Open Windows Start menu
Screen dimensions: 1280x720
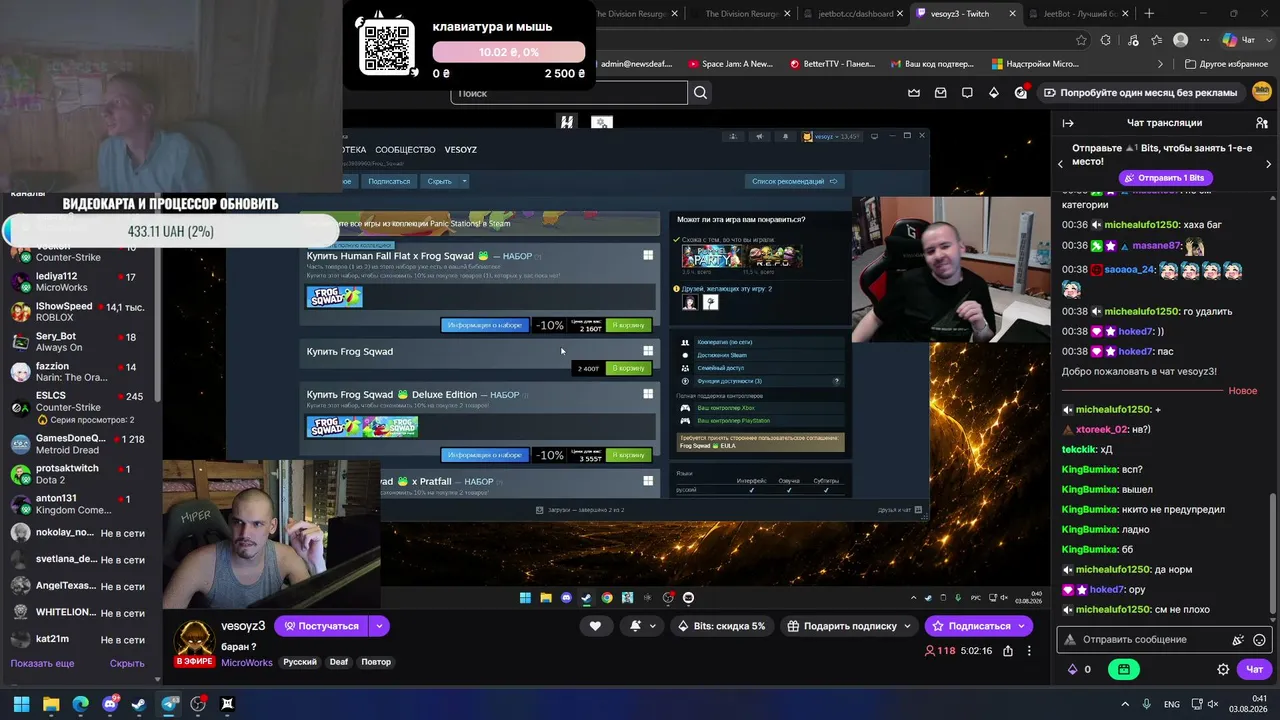pyautogui.click(x=21, y=704)
